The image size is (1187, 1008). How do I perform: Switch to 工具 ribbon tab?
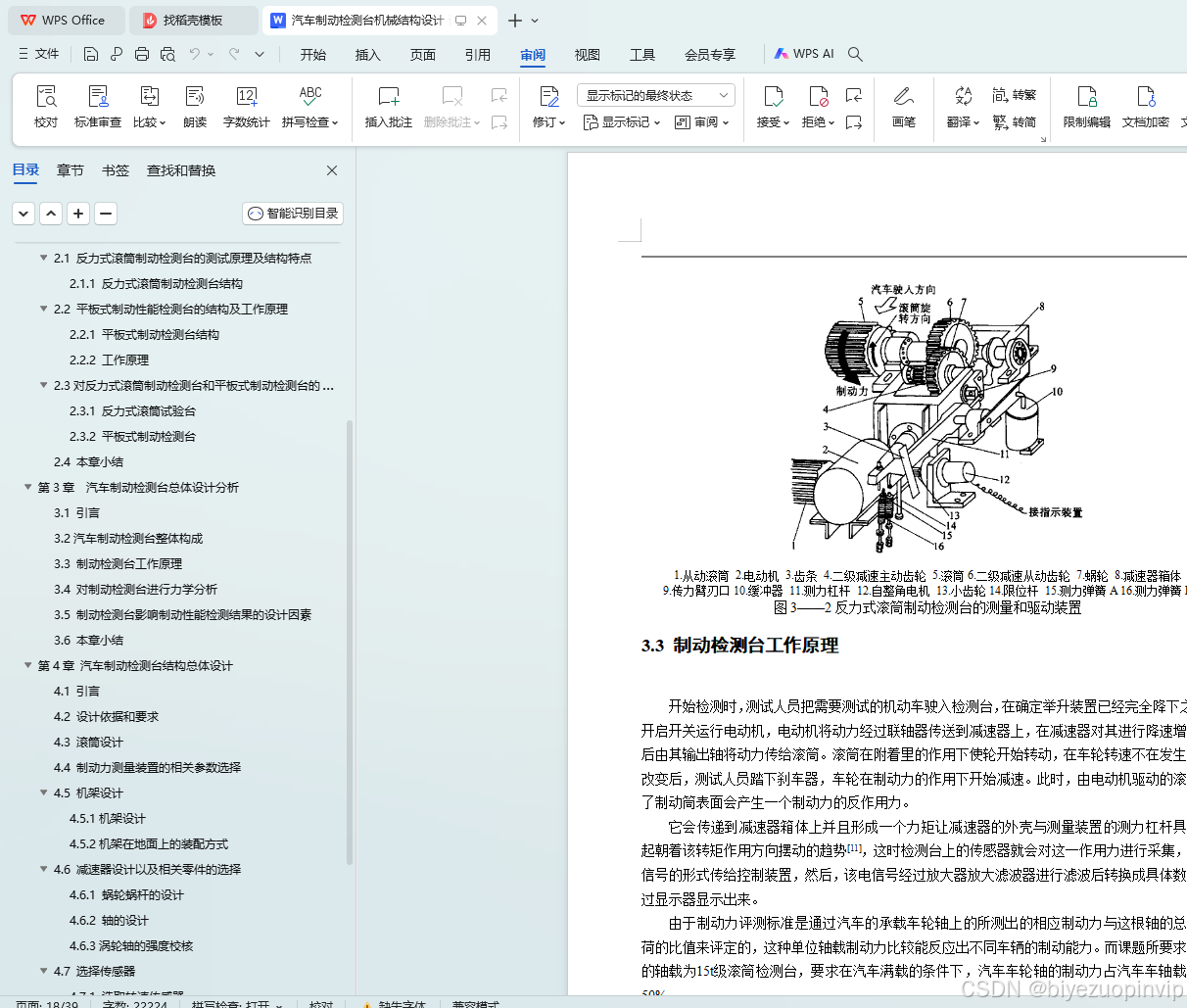point(642,54)
